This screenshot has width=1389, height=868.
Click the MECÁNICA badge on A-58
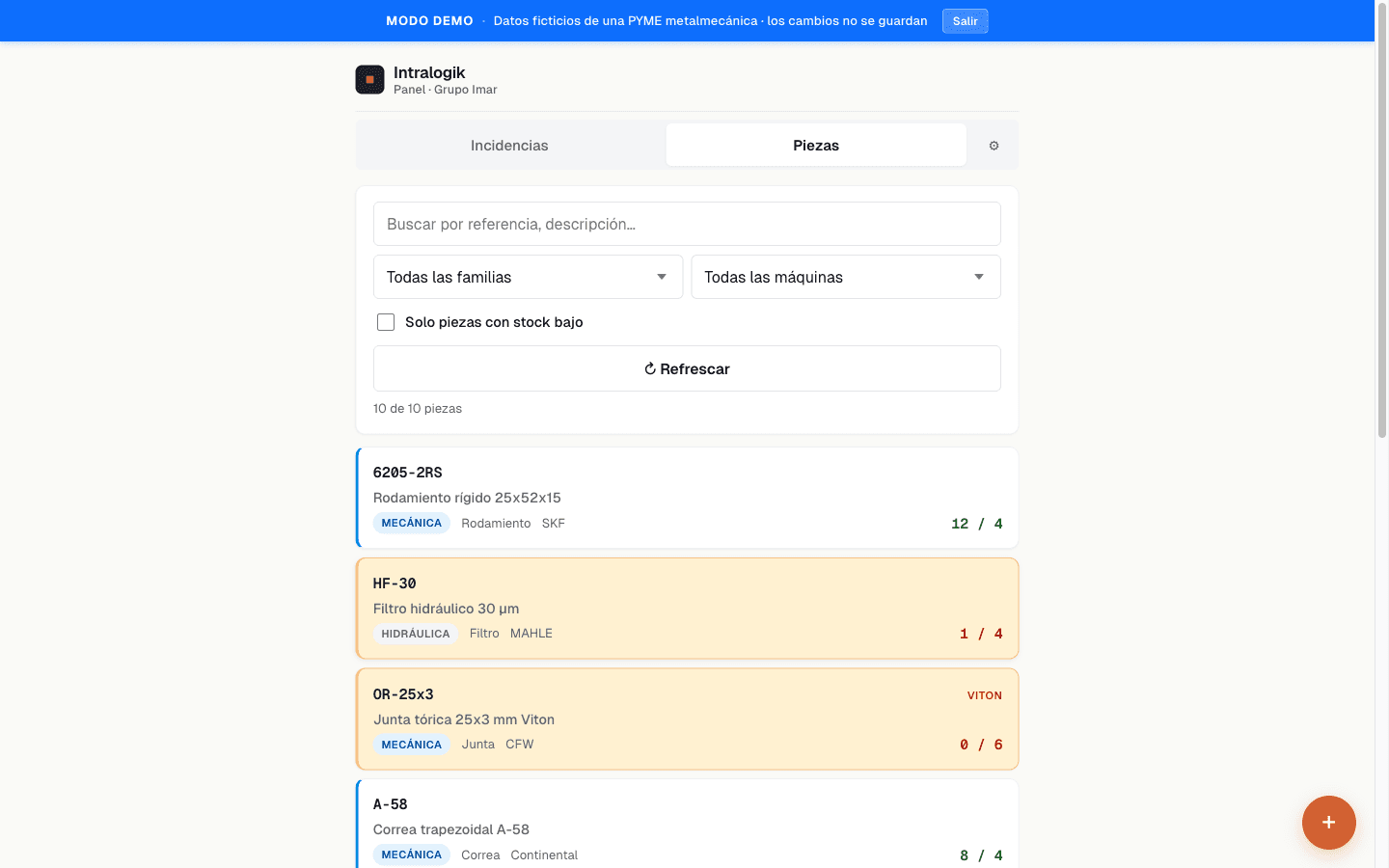[x=412, y=854]
